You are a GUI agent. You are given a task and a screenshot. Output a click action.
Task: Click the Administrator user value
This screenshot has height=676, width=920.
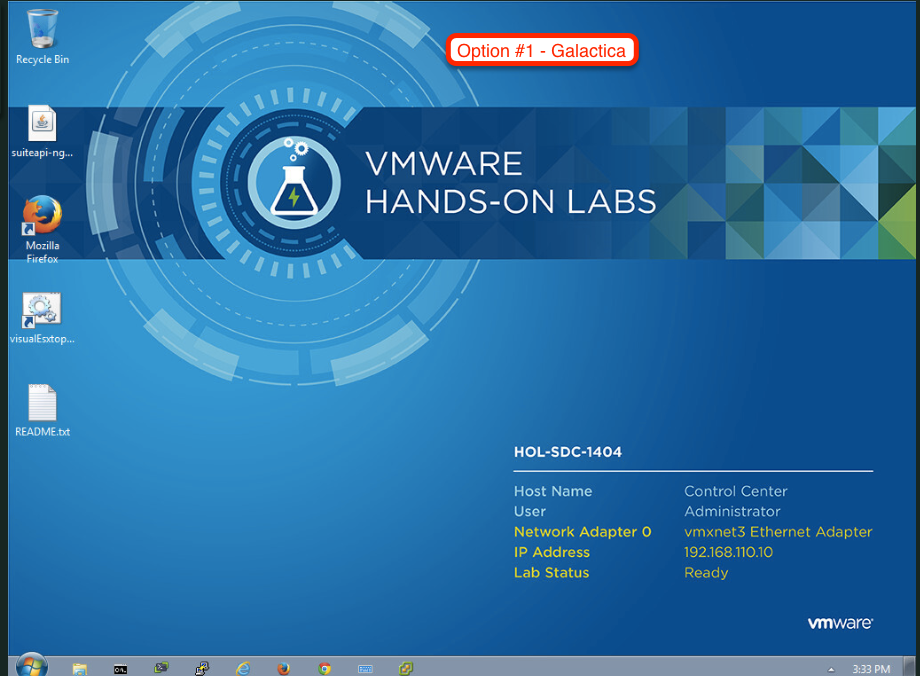click(x=732, y=512)
